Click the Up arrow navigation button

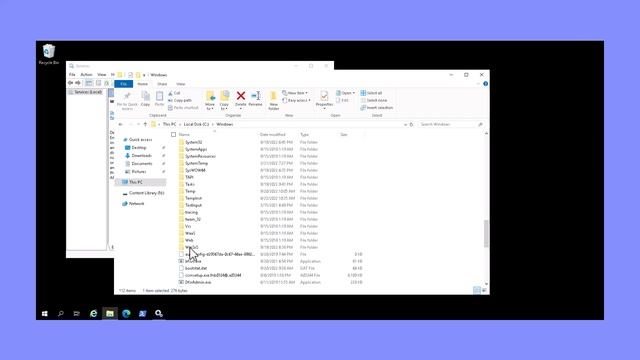[145, 124]
